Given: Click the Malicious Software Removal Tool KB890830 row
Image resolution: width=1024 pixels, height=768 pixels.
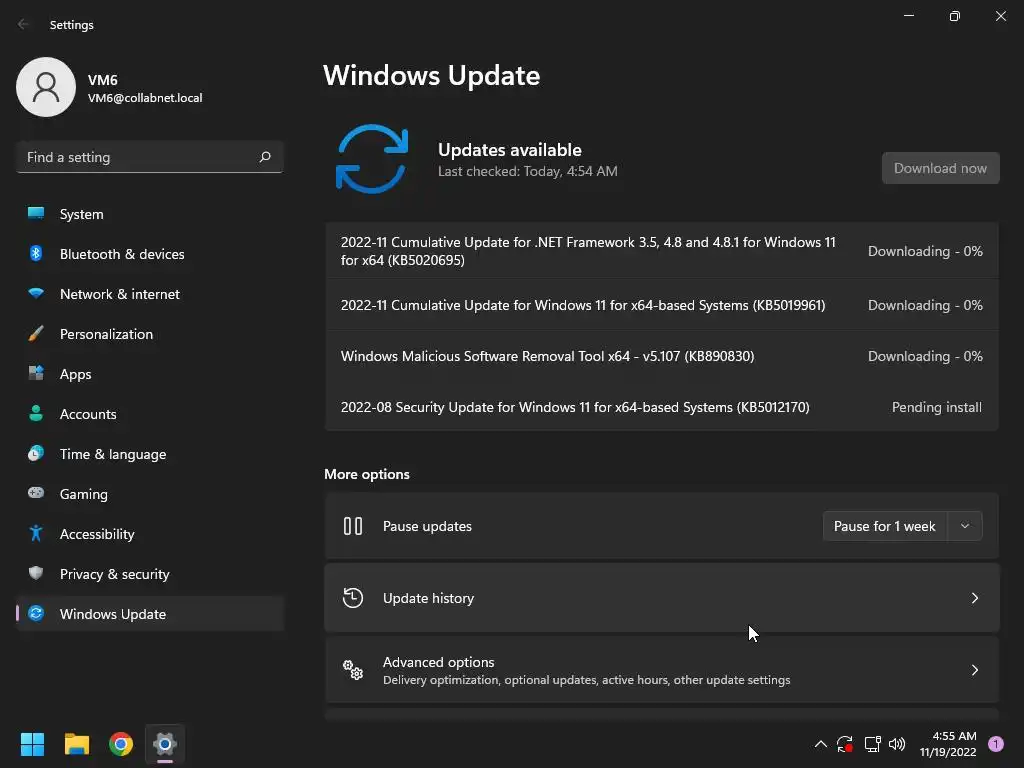Looking at the screenshot, I should click(x=662, y=356).
